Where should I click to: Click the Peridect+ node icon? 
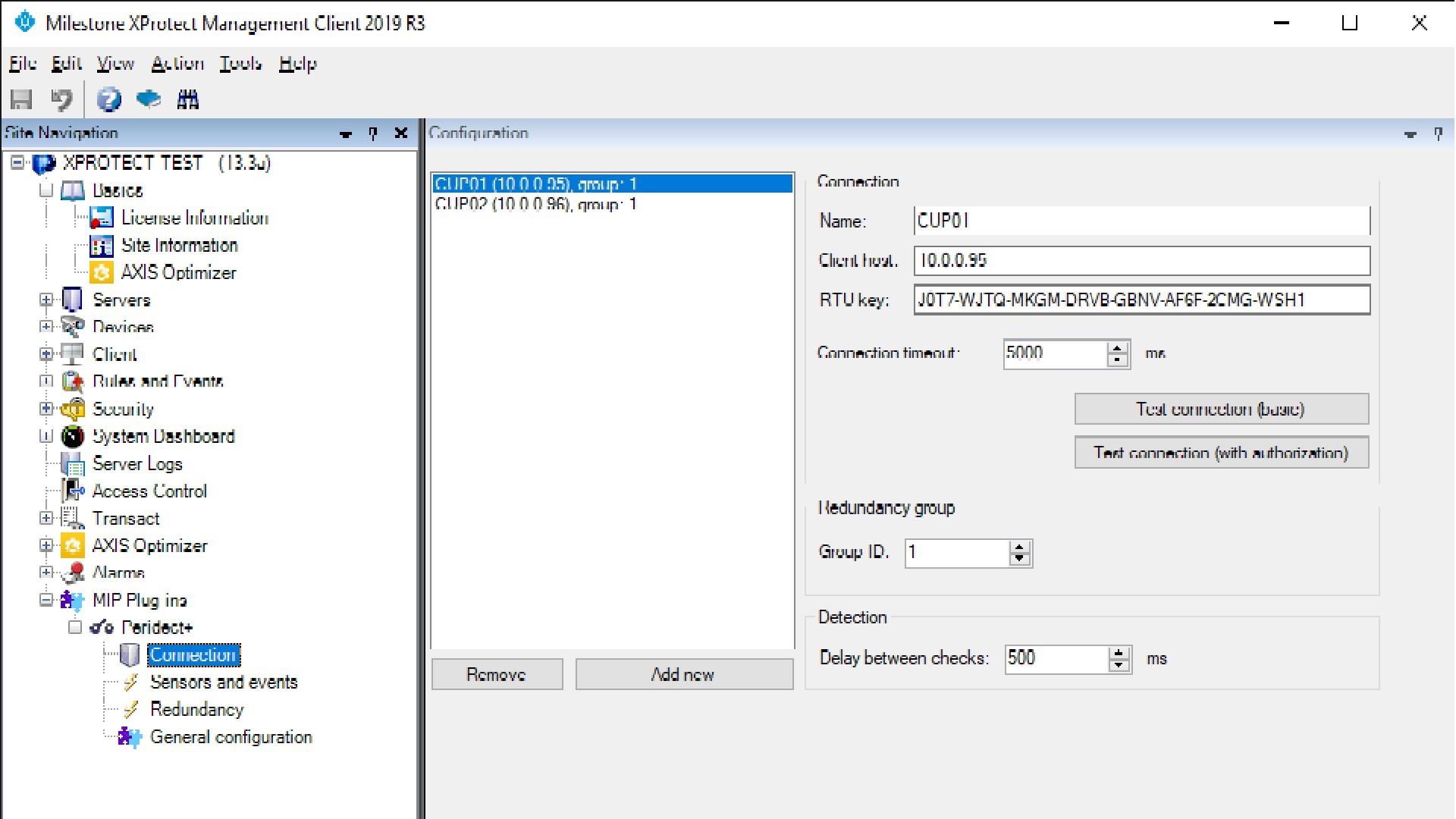[x=102, y=627]
